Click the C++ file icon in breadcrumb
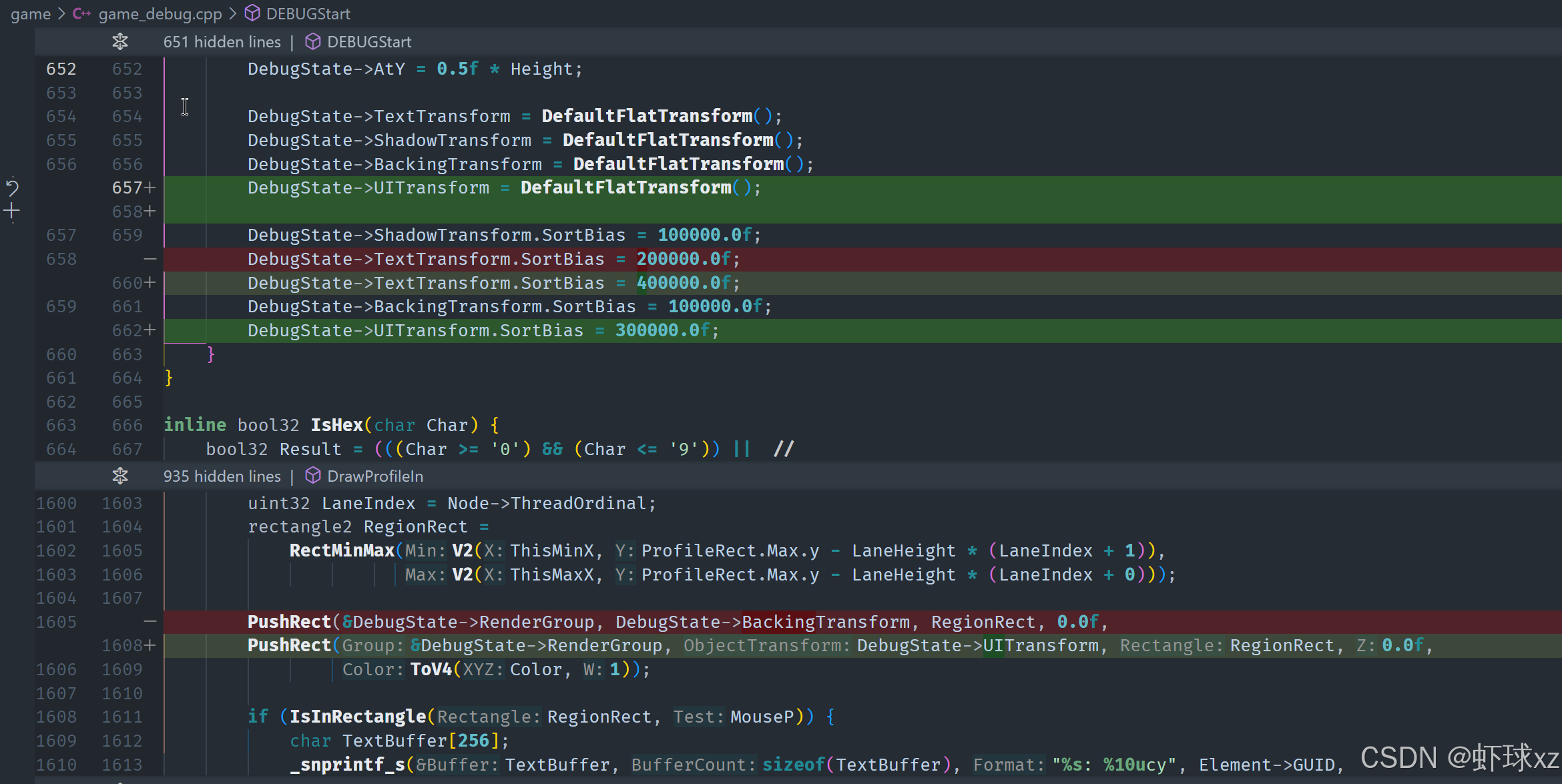The width and height of the screenshot is (1562, 784). pyautogui.click(x=81, y=13)
